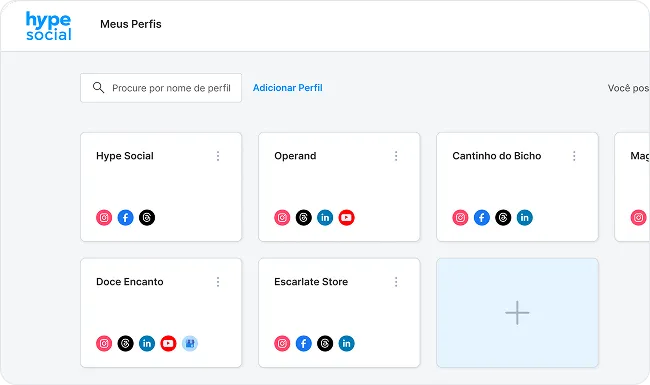Click LinkedIn icon on Cantinho do Bicho card
The width and height of the screenshot is (650, 385).
coord(525,218)
